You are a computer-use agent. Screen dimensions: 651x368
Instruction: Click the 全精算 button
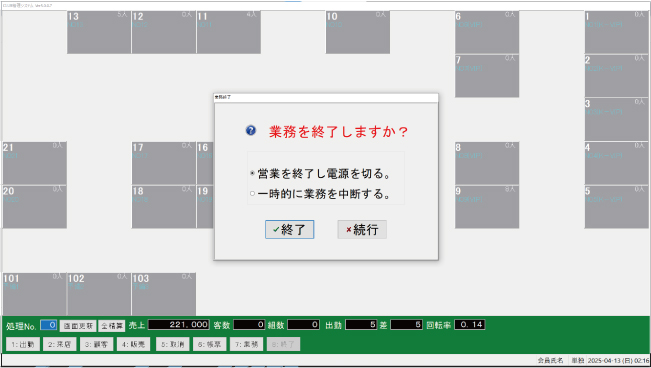[112, 326]
